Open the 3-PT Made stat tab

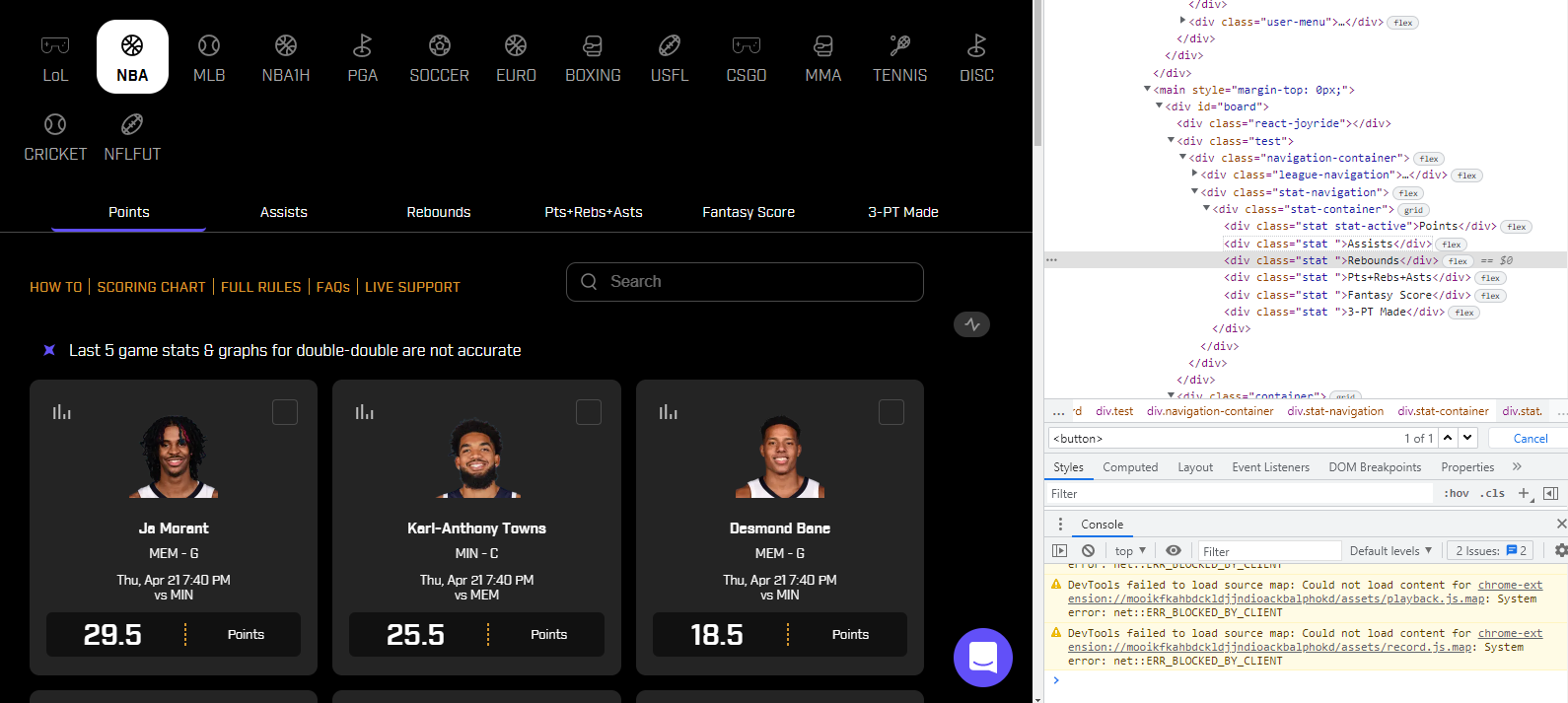click(903, 212)
